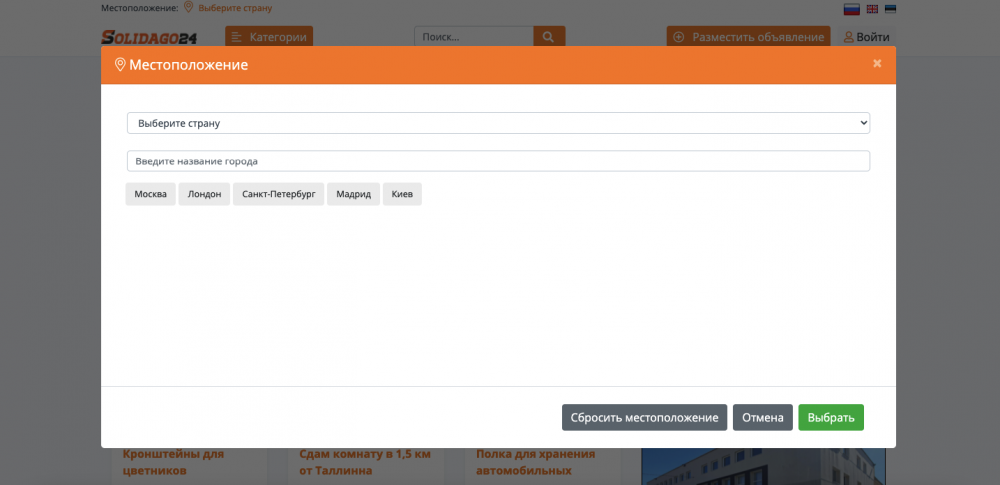Open the Сдам комнату в 1,5 км listing
Image resolution: width=1000 pixels, height=485 pixels.
[365, 463]
